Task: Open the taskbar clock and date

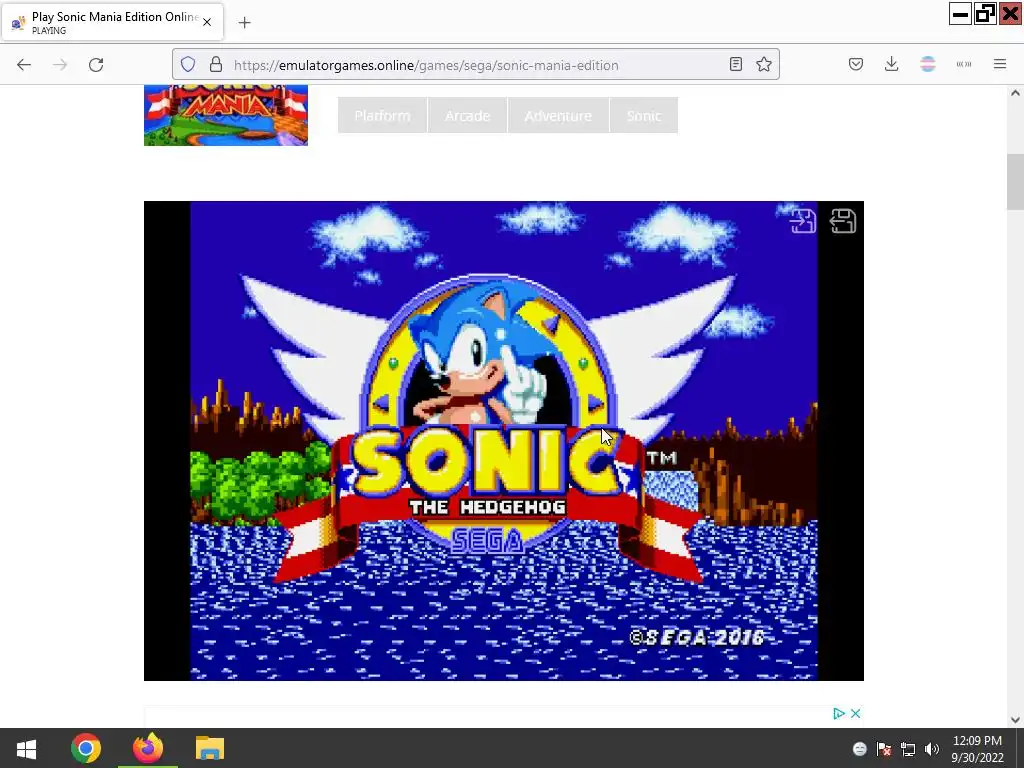Action: pyautogui.click(x=977, y=749)
